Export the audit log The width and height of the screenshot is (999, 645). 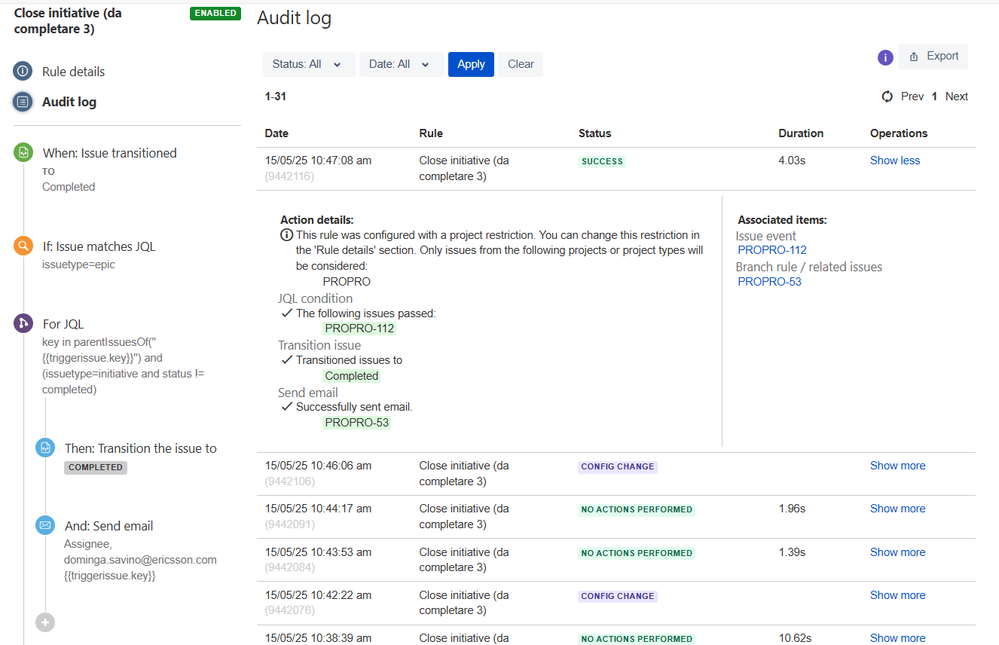pyautogui.click(x=933, y=56)
